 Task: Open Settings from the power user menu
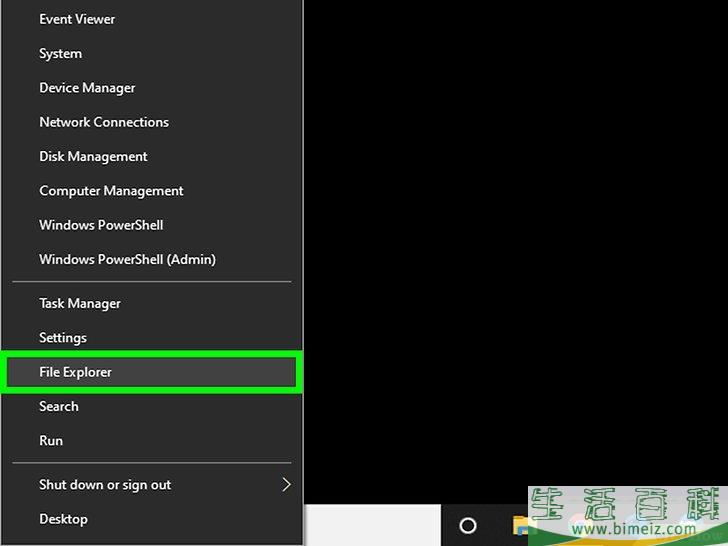tap(63, 338)
